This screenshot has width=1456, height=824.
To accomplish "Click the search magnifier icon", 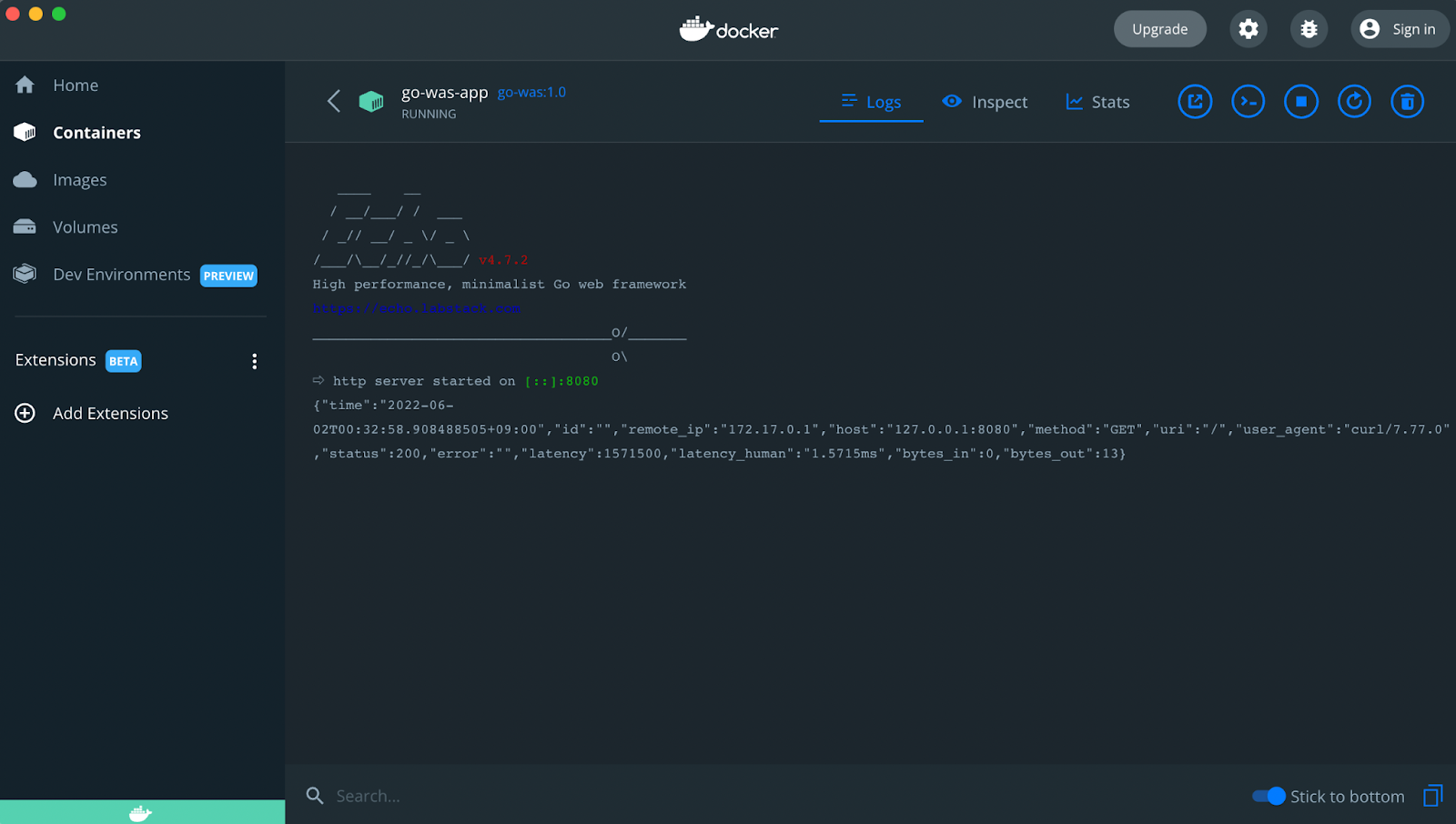I will click(315, 796).
